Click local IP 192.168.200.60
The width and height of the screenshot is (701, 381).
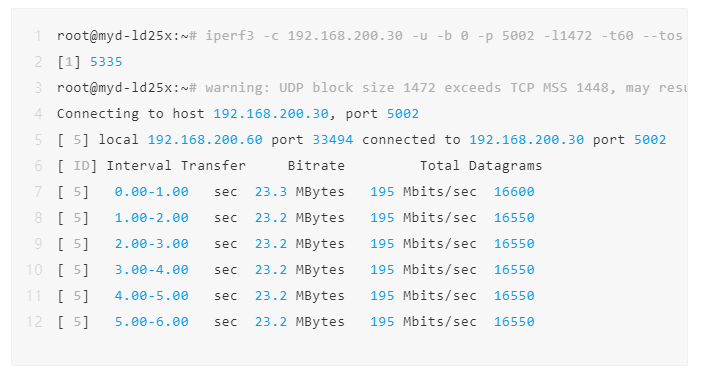205,140
